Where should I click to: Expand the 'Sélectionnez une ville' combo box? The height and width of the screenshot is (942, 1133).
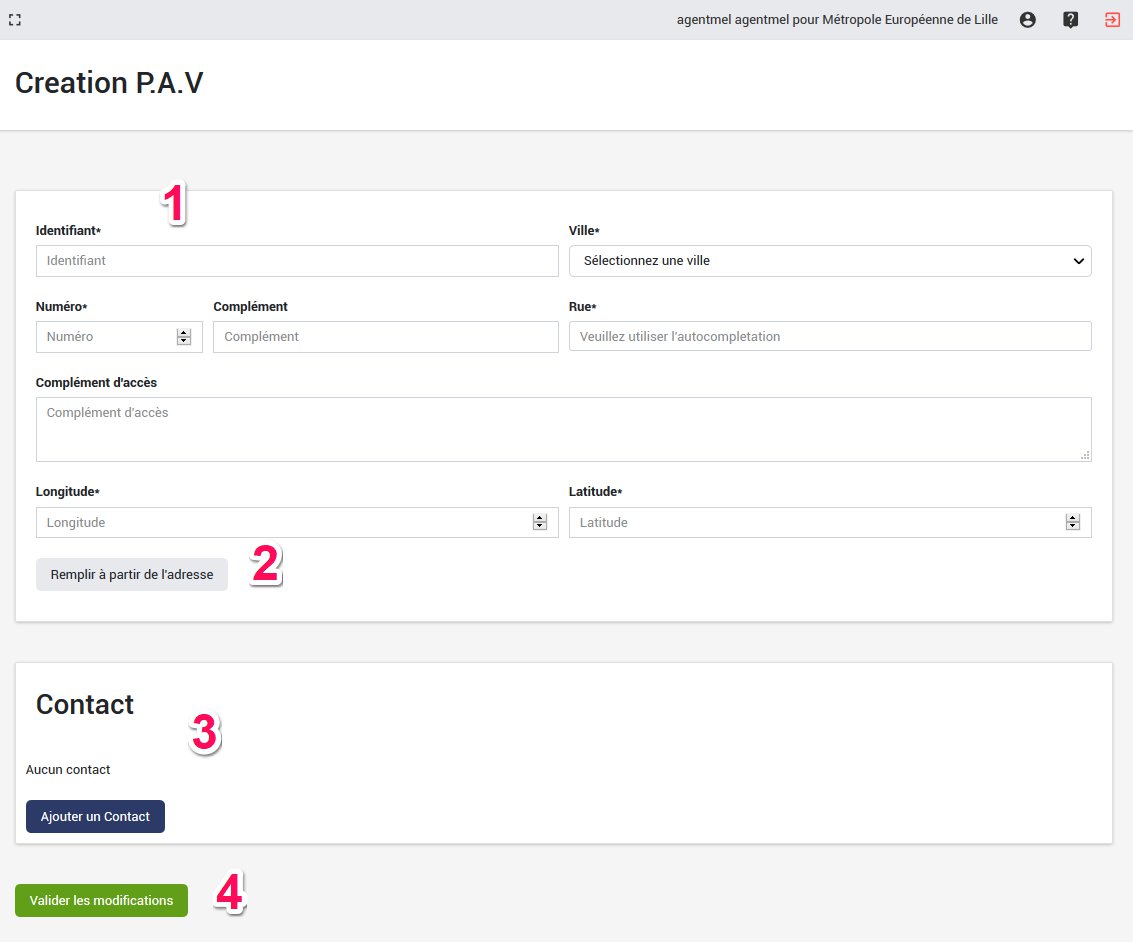click(x=830, y=260)
